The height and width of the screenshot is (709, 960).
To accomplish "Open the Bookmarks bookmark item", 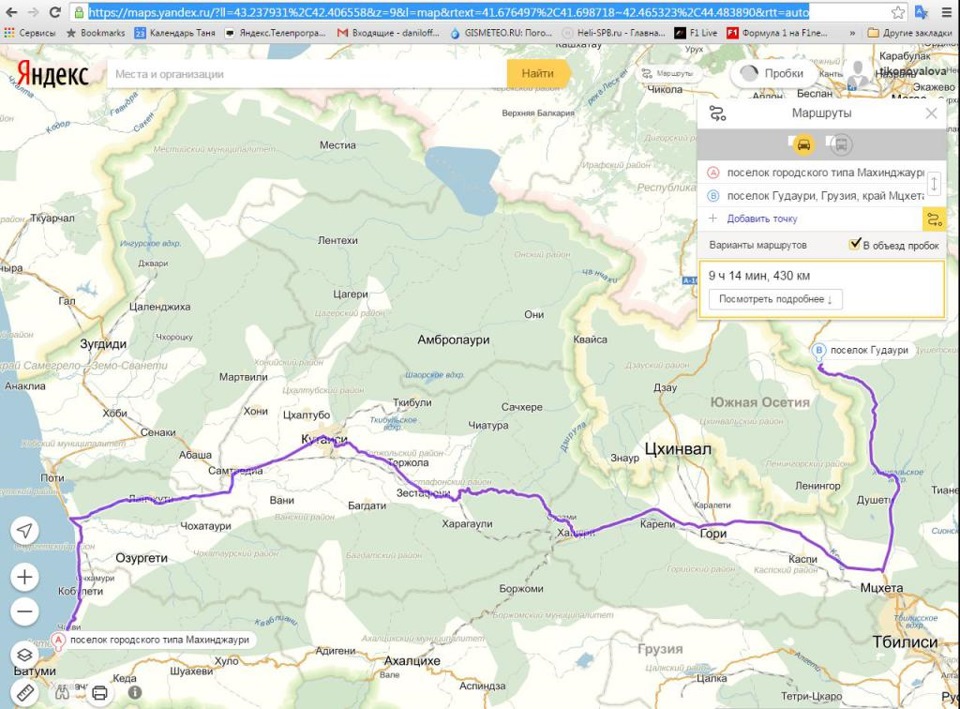I will [x=96, y=33].
